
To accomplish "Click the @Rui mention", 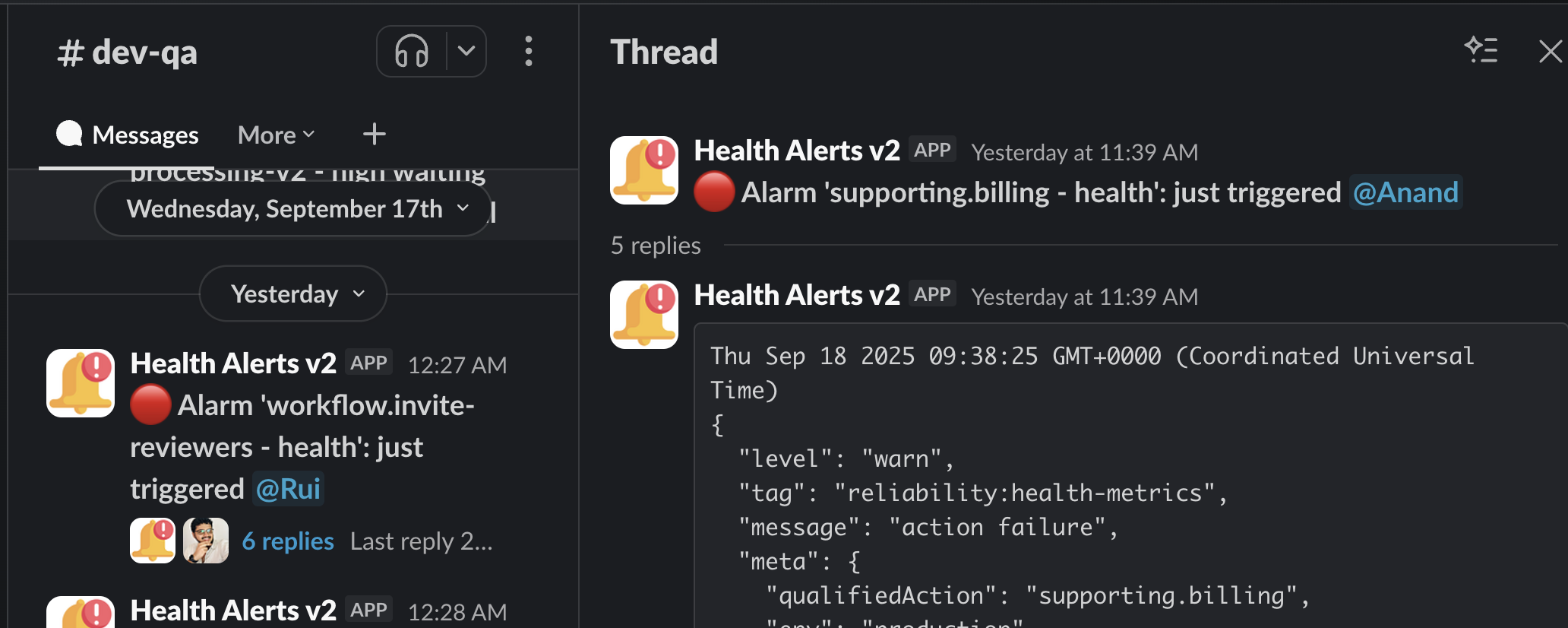I will pos(288,489).
